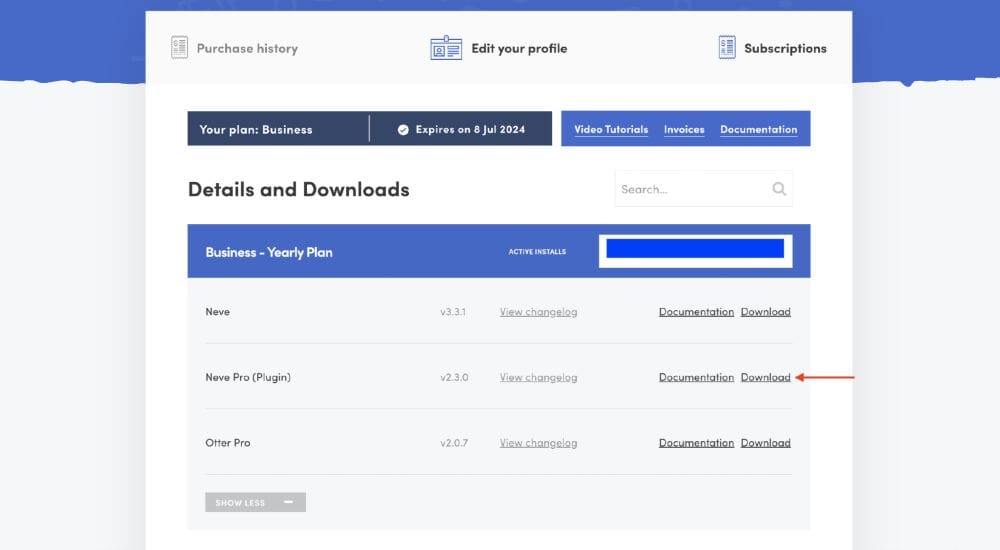
Task: Open the Edit your profile tab
Action: pyautogui.click(x=499, y=48)
